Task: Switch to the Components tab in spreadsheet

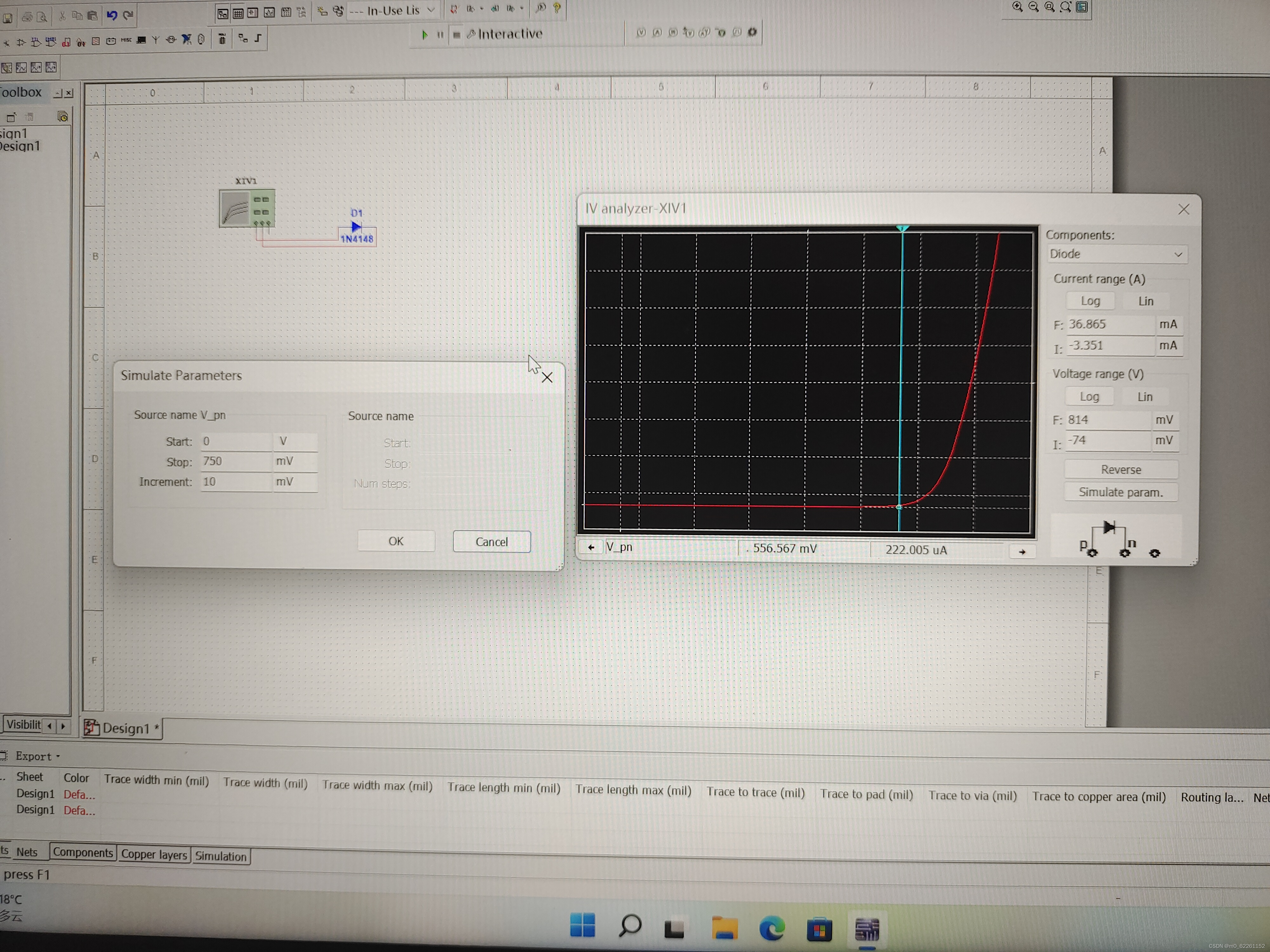Action: (x=83, y=853)
